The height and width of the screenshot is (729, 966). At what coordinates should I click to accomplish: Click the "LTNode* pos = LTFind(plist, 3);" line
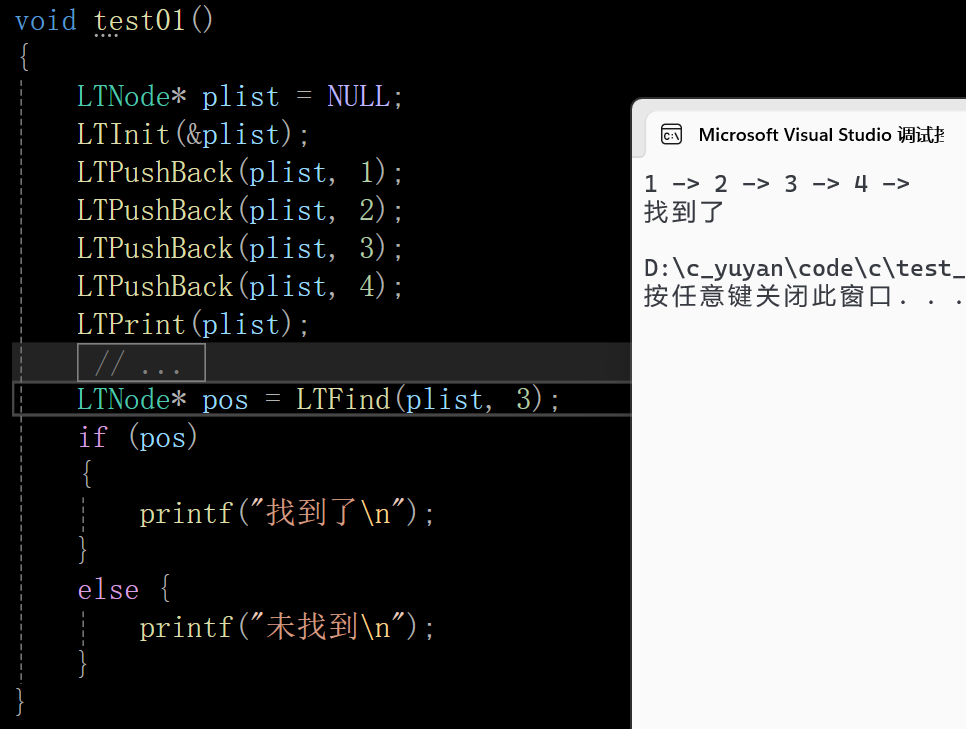[x=318, y=400]
